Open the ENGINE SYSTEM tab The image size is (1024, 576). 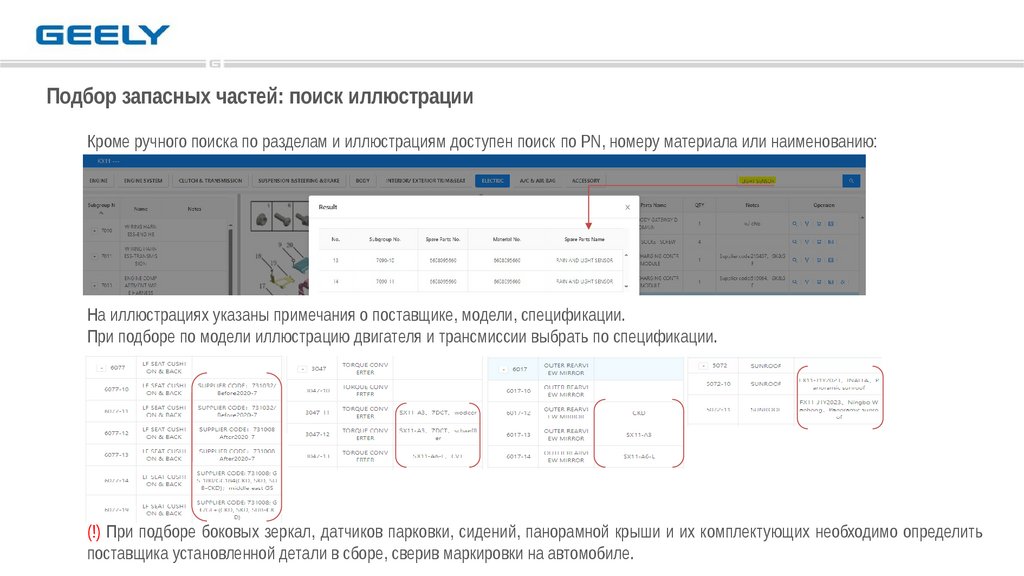[x=143, y=180]
